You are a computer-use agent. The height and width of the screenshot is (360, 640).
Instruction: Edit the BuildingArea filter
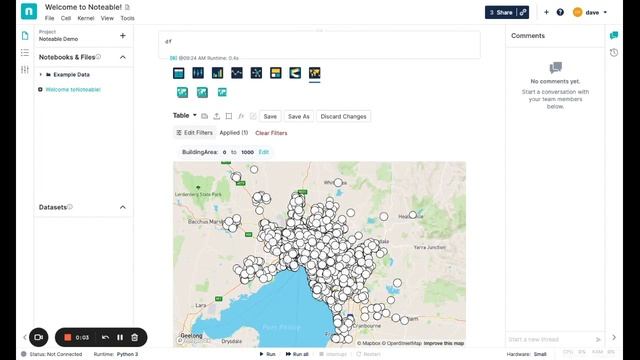pyautogui.click(x=264, y=152)
